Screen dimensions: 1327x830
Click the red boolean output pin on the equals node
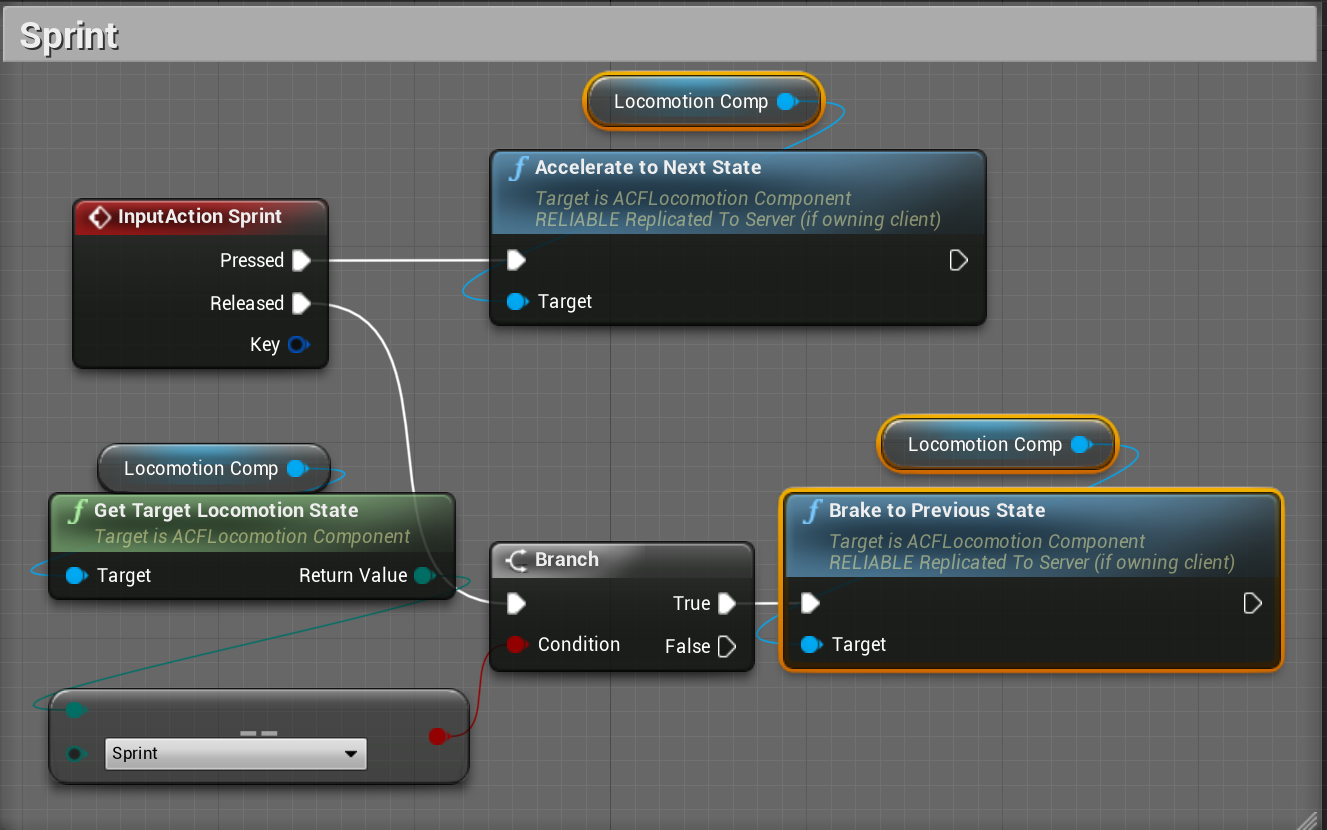click(x=437, y=737)
